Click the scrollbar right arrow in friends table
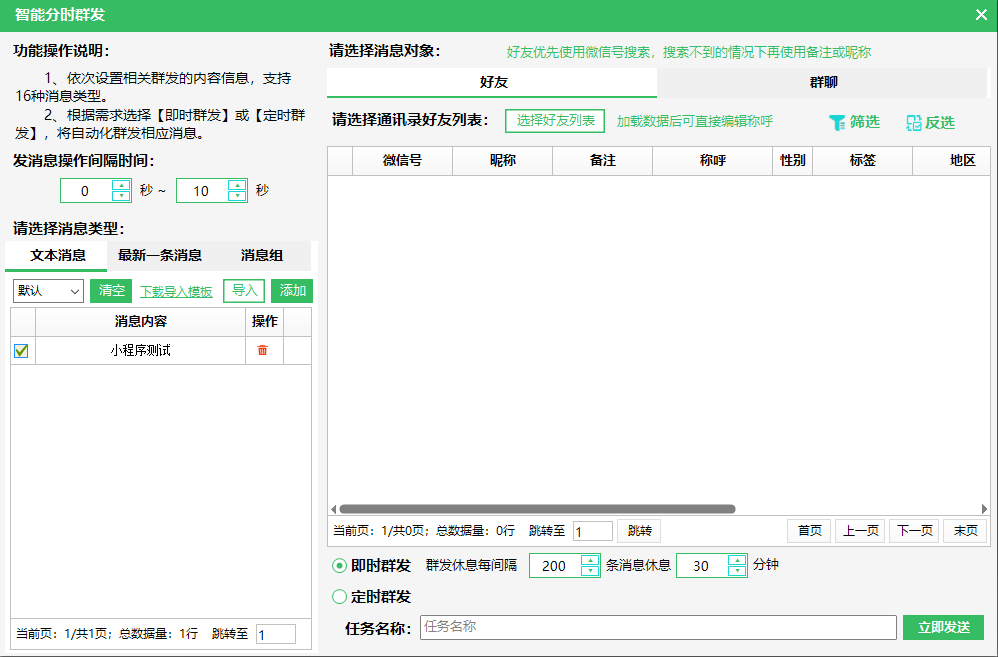998x657 pixels. (x=984, y=509)
